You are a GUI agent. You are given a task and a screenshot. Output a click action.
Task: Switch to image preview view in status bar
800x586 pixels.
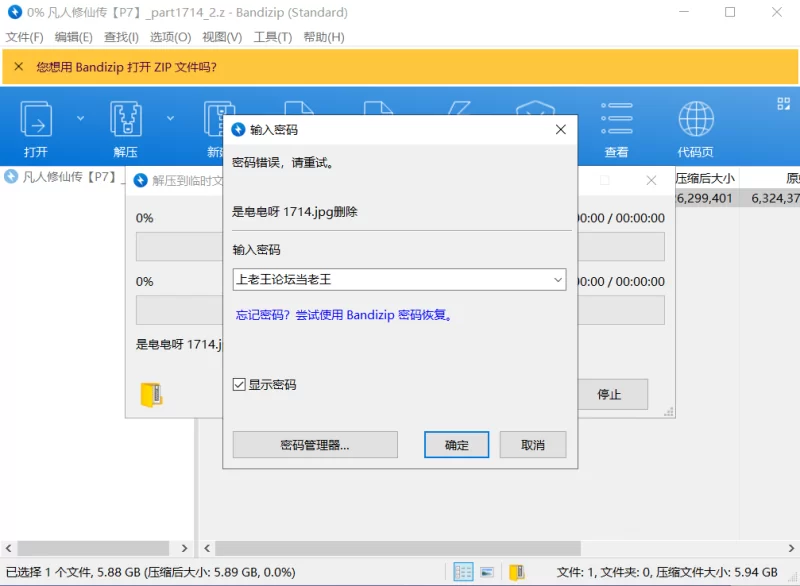click(x=487, y=572)
